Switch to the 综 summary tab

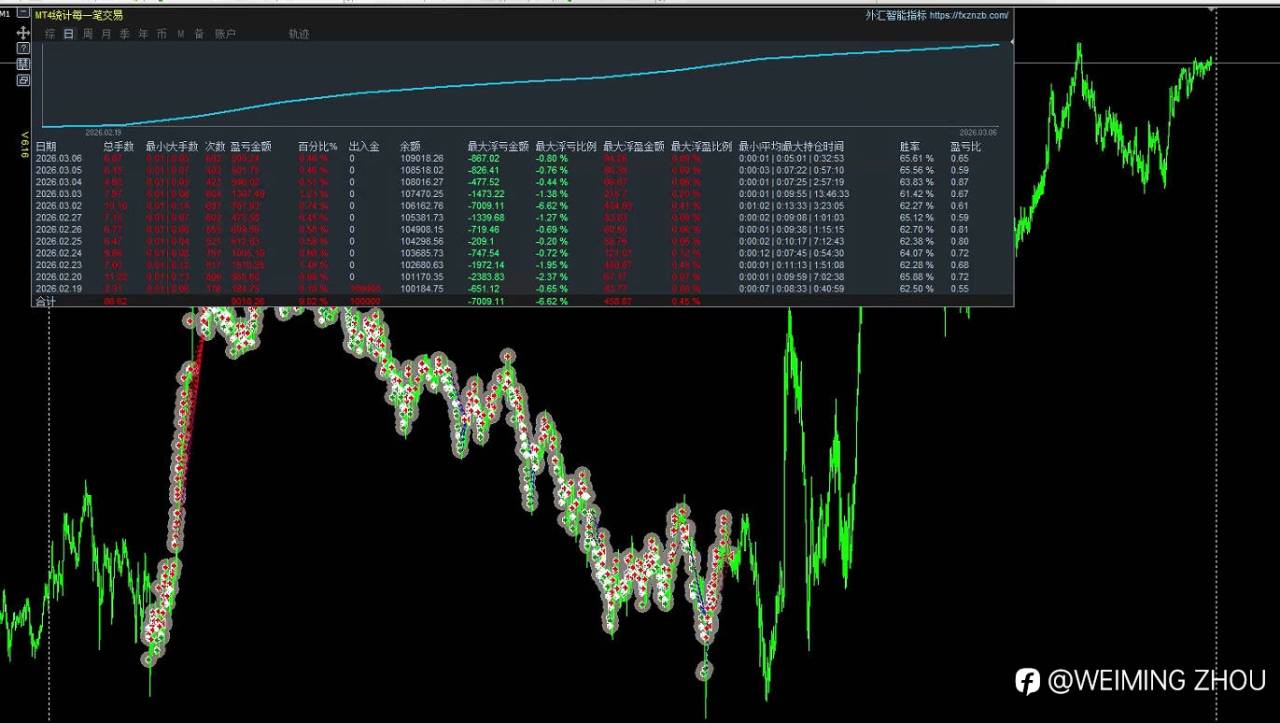(50, 34)
